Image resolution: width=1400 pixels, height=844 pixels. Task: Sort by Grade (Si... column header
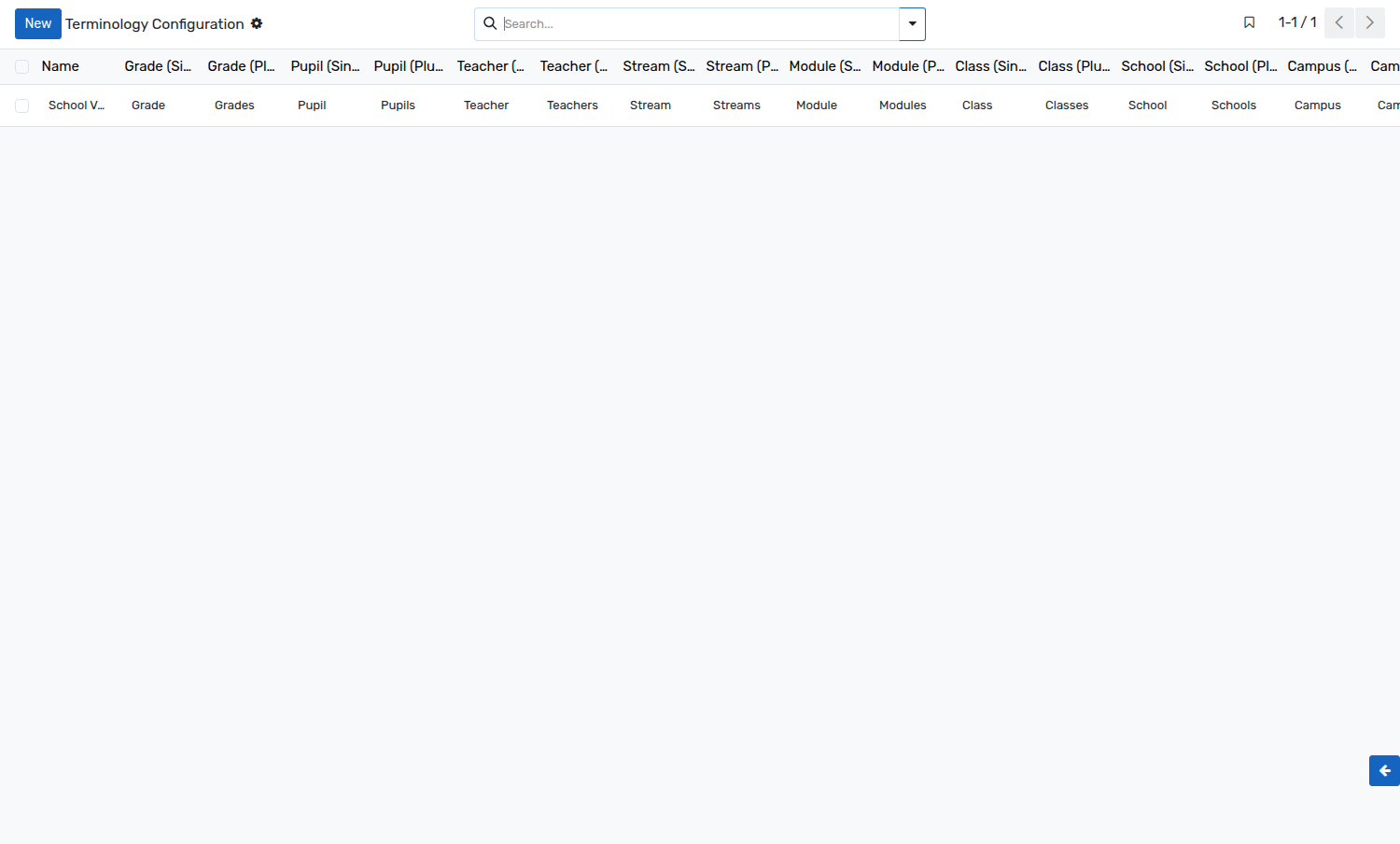pos(158,66)
